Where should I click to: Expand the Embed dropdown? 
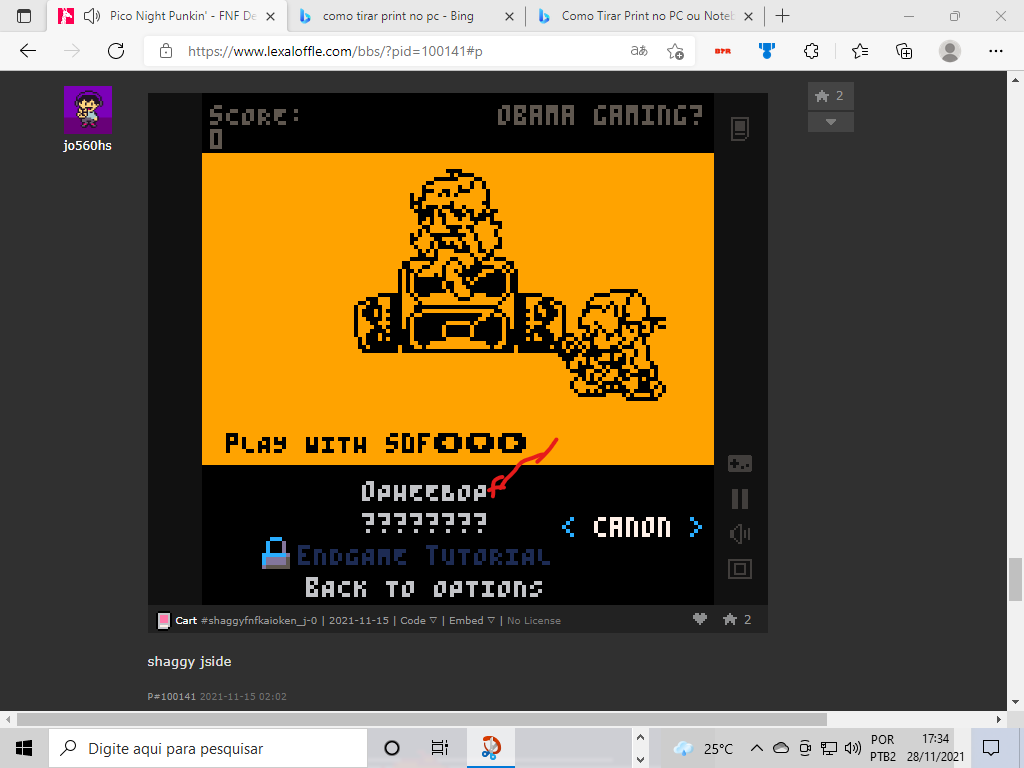click(472, 620)
